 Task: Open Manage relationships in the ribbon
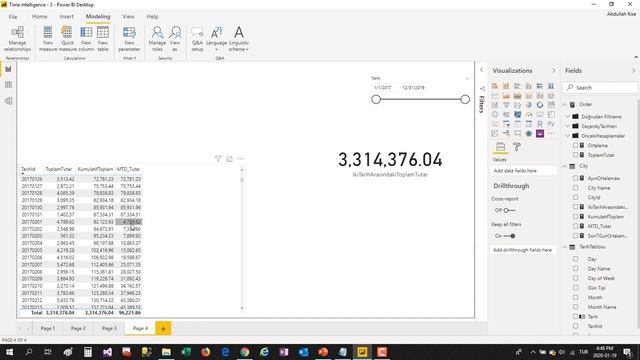[17, 39]
